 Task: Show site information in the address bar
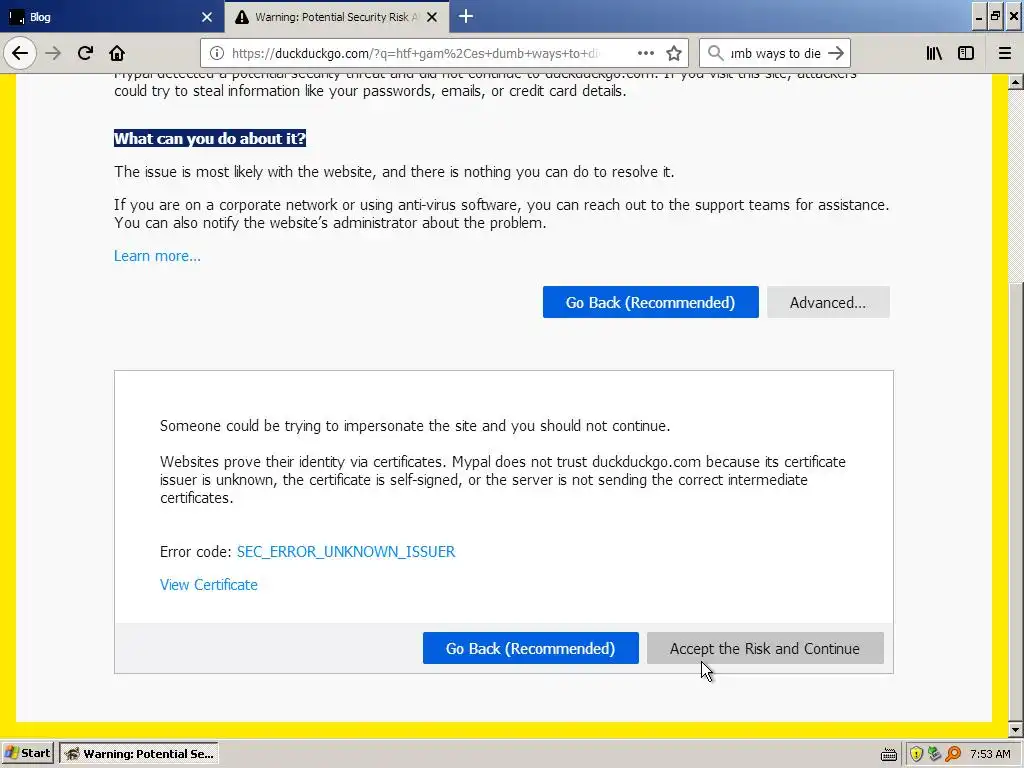pyautogui.click(x=217, y=53)
